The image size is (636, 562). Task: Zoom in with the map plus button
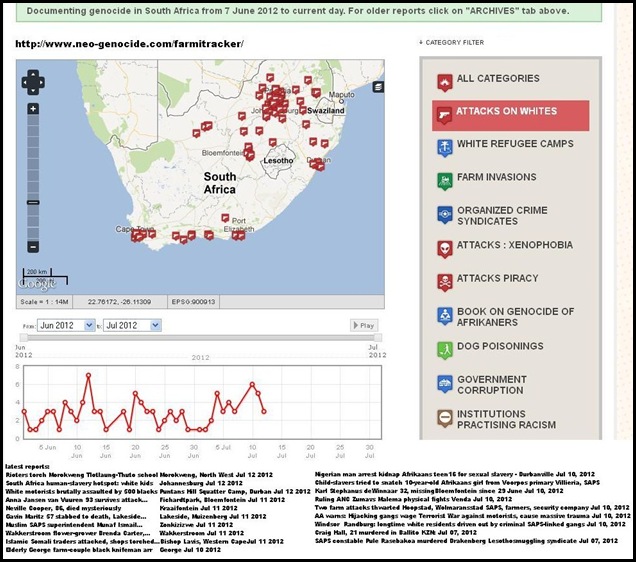tap(33, 109)
